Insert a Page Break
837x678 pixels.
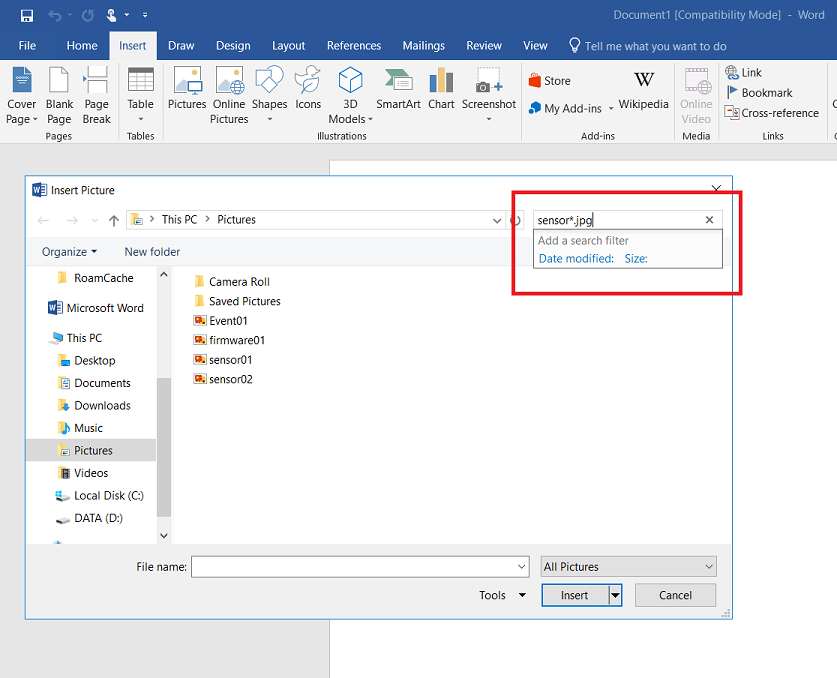point(97,96)
